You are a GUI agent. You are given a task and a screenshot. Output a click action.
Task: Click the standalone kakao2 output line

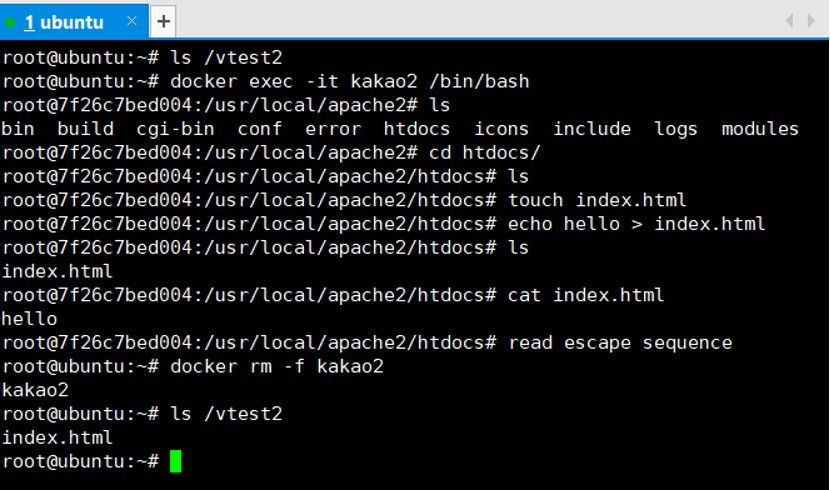point(35,390)
